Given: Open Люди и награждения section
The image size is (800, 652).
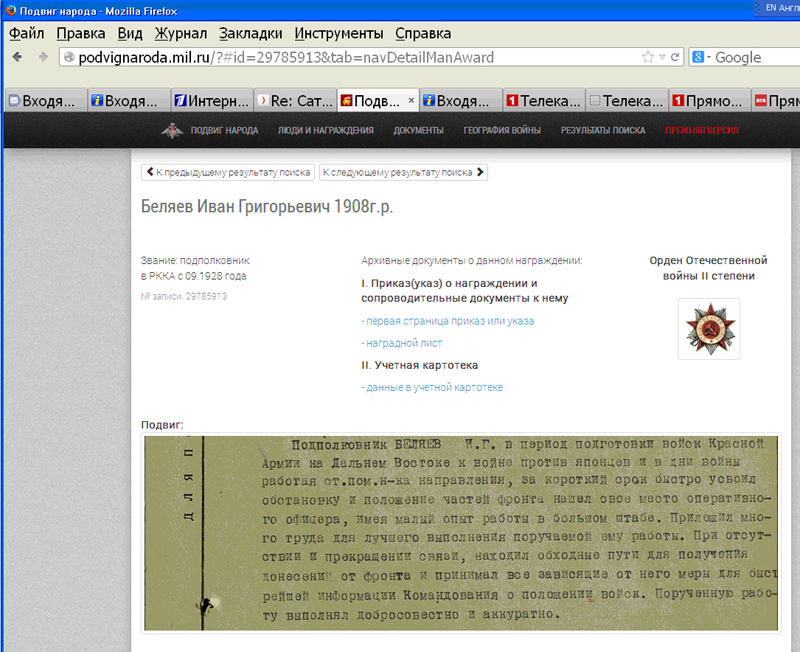Looking at the screenshot, I should [x=326, y=131].
